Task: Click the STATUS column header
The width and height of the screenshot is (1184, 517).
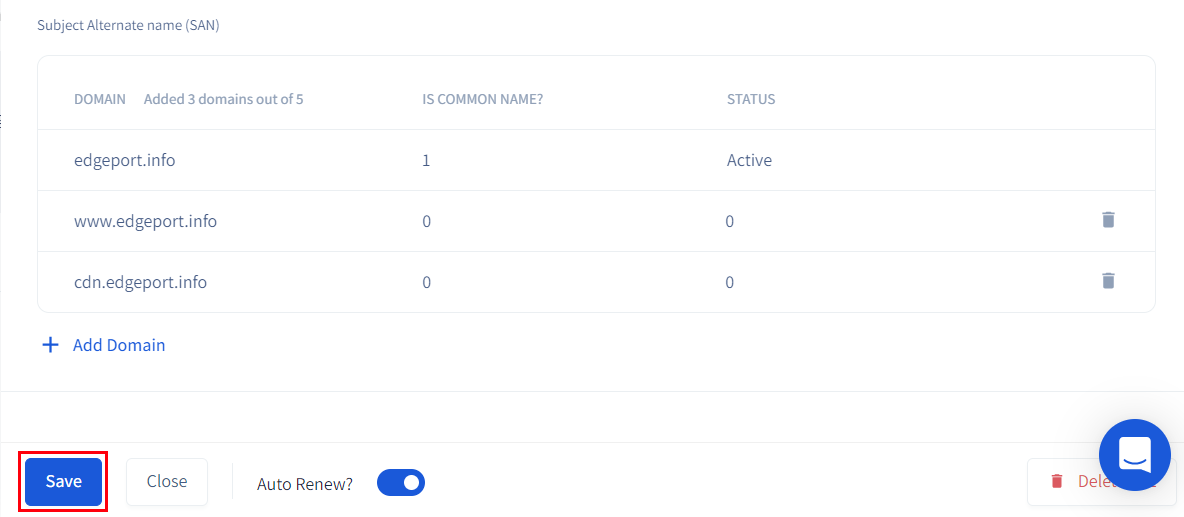Action: (x=751, y=99)
